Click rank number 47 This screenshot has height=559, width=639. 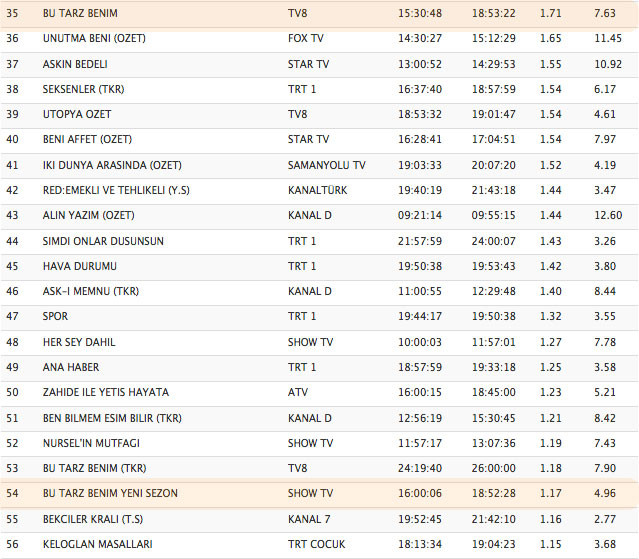pos(12,317)
